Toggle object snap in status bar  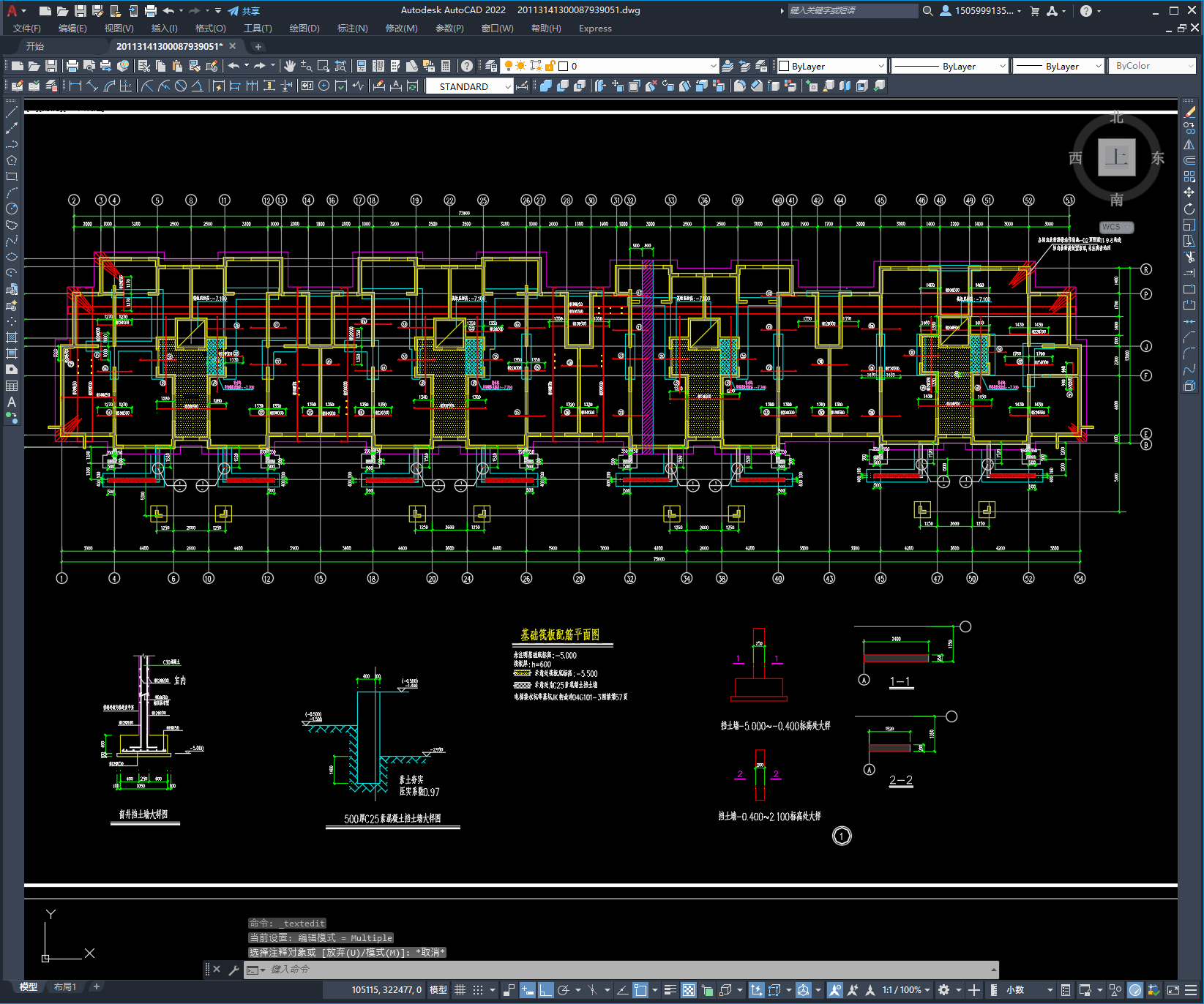tap(640, 990)
